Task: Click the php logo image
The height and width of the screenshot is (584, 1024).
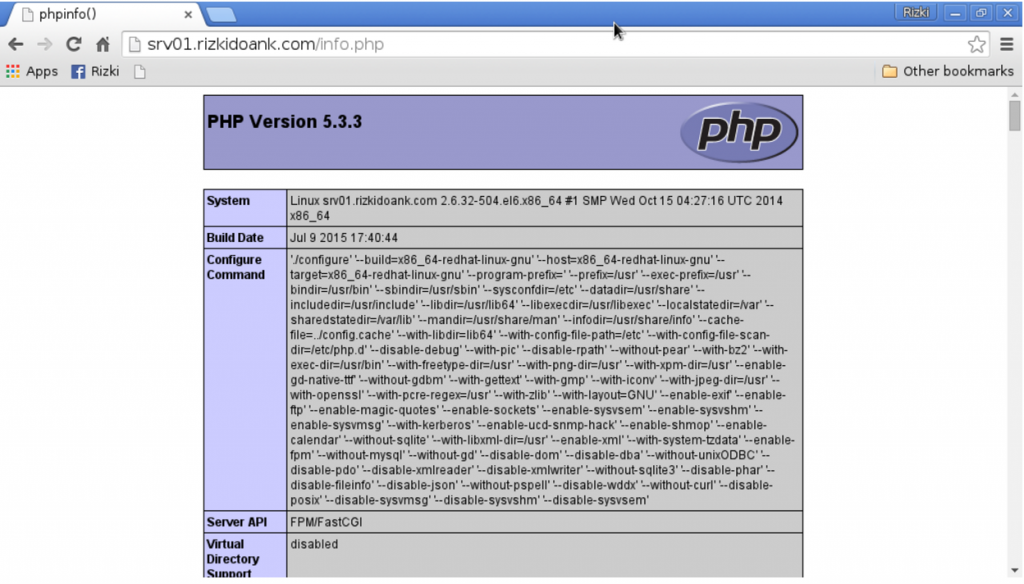Action: [x=739, y=131]
